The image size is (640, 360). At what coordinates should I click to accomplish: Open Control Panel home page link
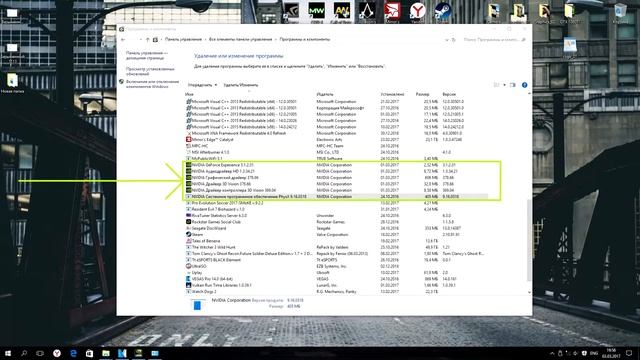click(x=147, y=56)
